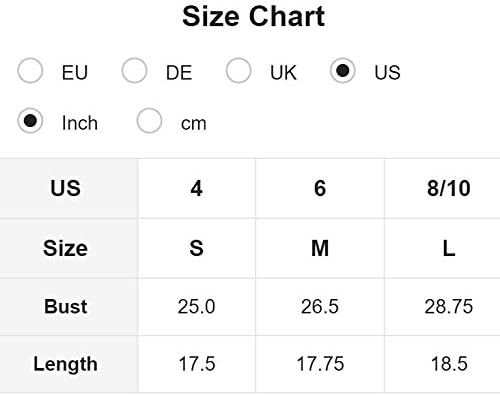
Task: Select the DE size region option
Action: point(134,71)
